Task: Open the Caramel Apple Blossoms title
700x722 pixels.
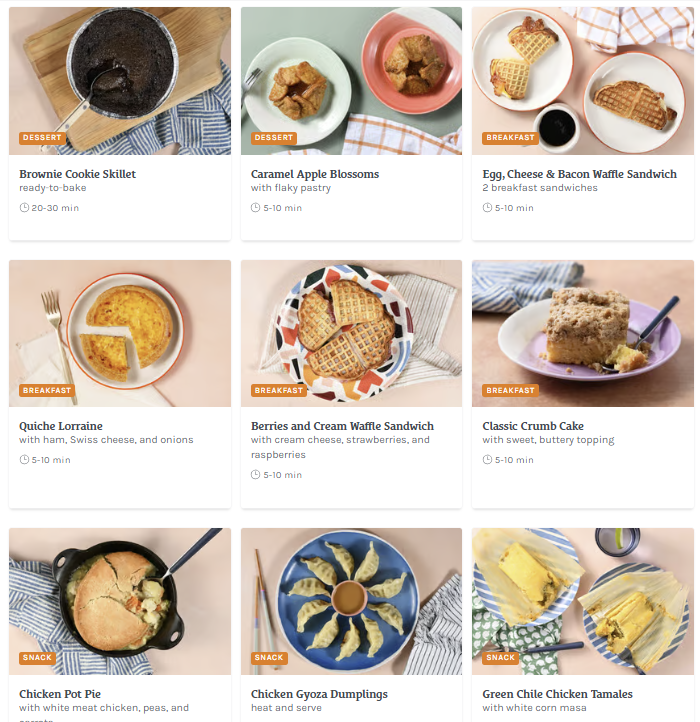Action: pos(315,174)
